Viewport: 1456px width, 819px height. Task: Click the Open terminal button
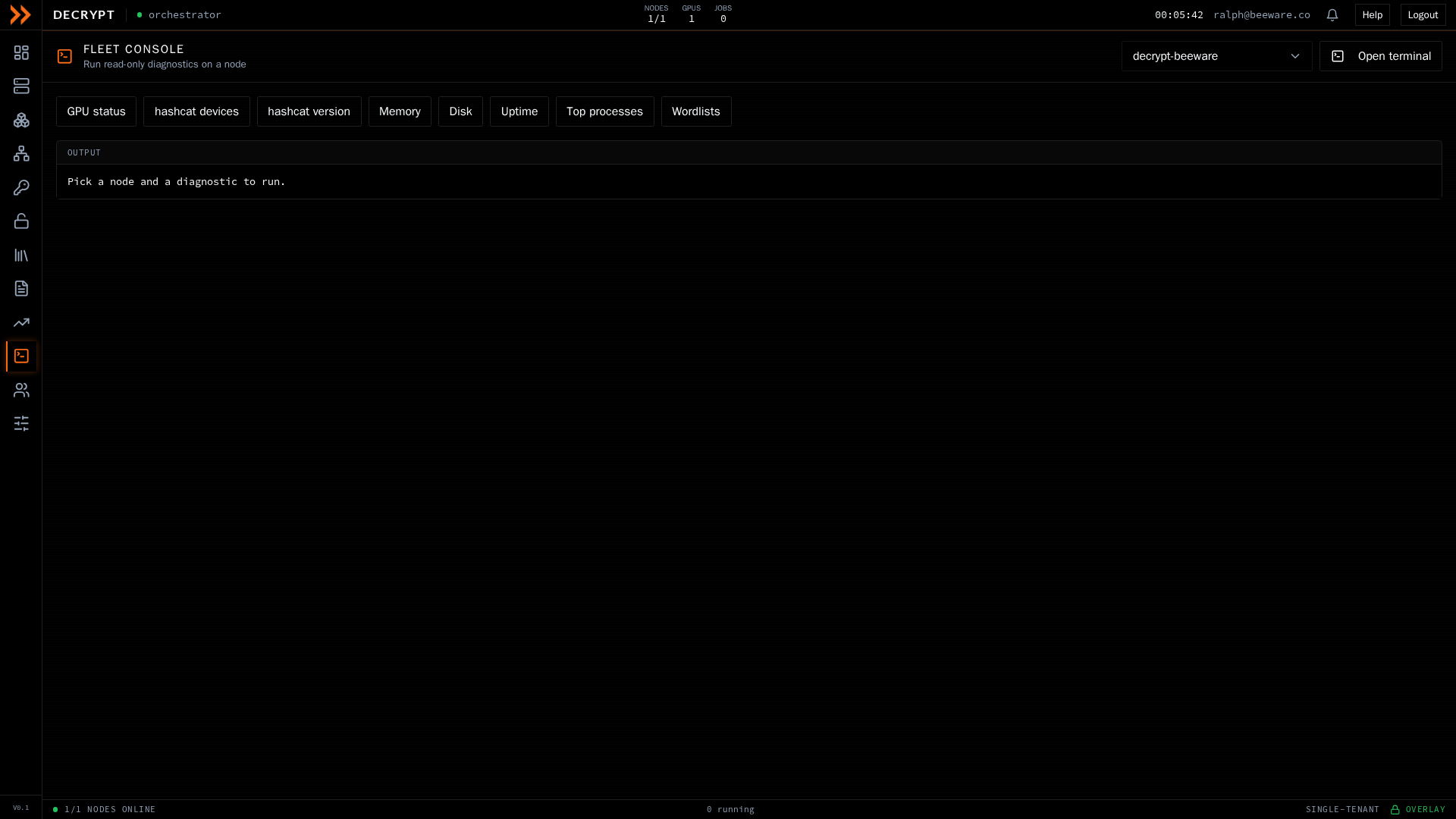1380,56
